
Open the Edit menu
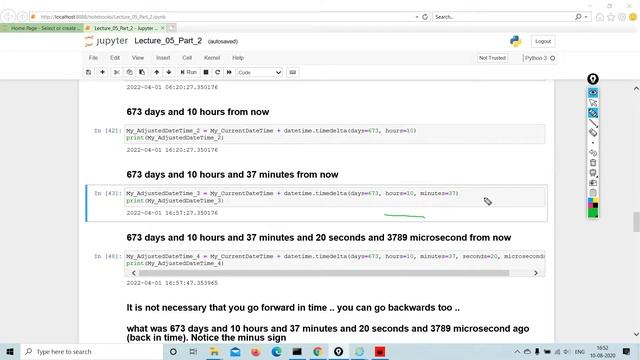pos(115,58)
